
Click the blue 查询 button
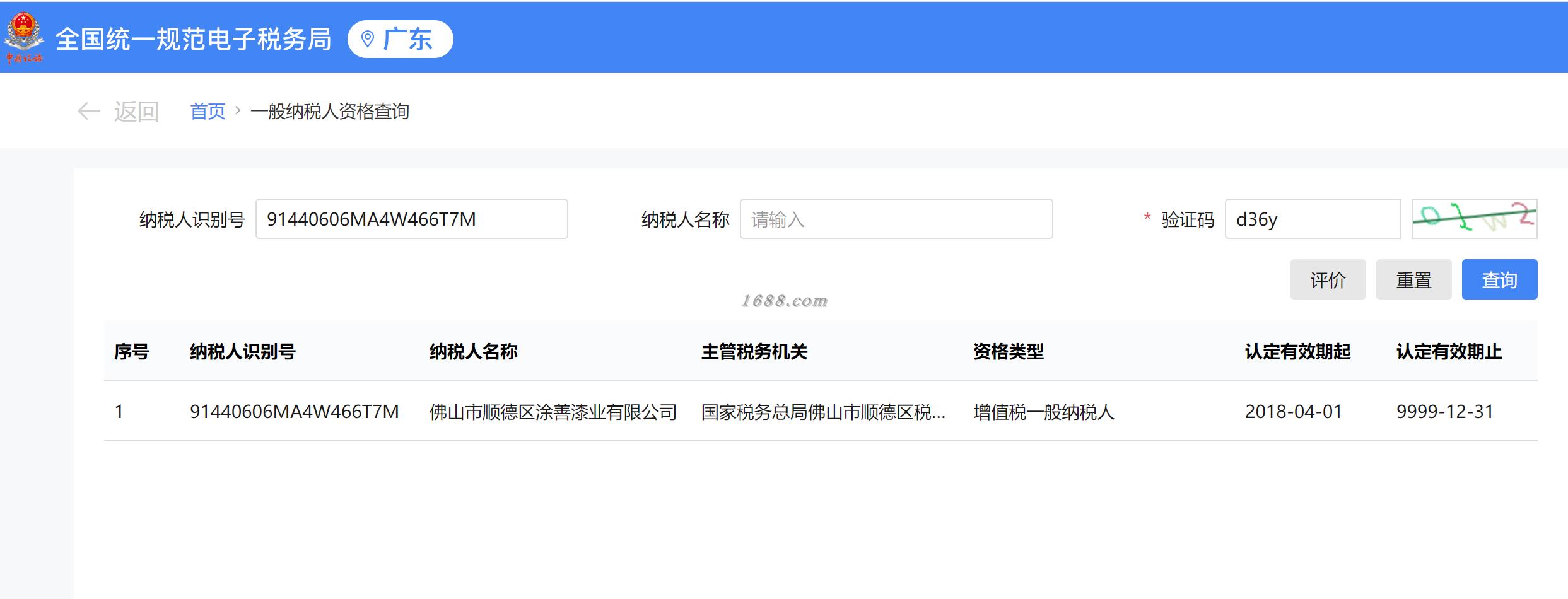point(1499,279)
